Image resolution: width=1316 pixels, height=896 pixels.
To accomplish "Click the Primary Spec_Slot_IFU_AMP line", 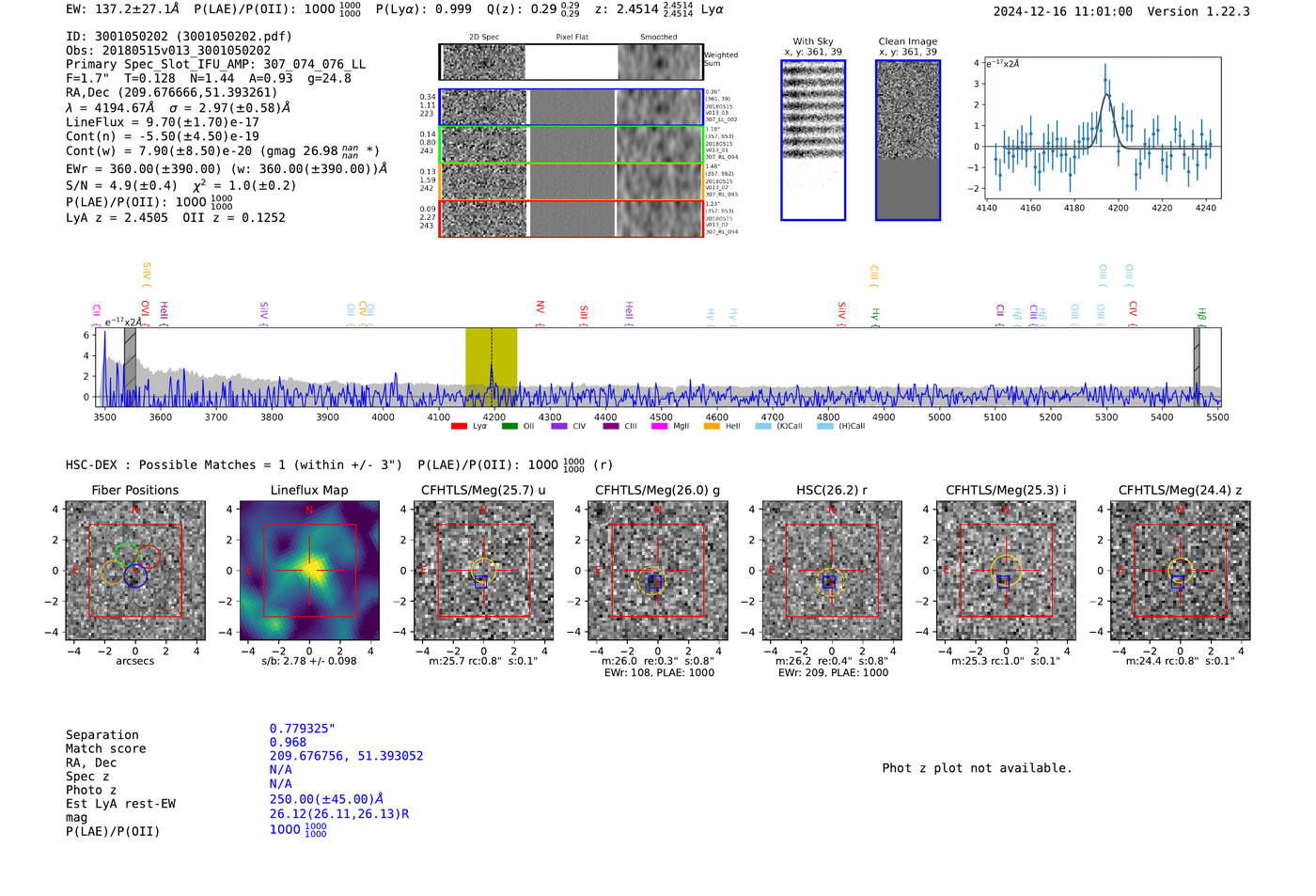I will (215, 65).
